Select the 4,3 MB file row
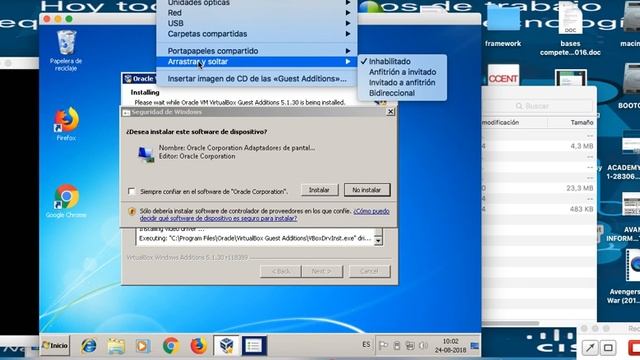640x360 pixels. coord(539,146)
